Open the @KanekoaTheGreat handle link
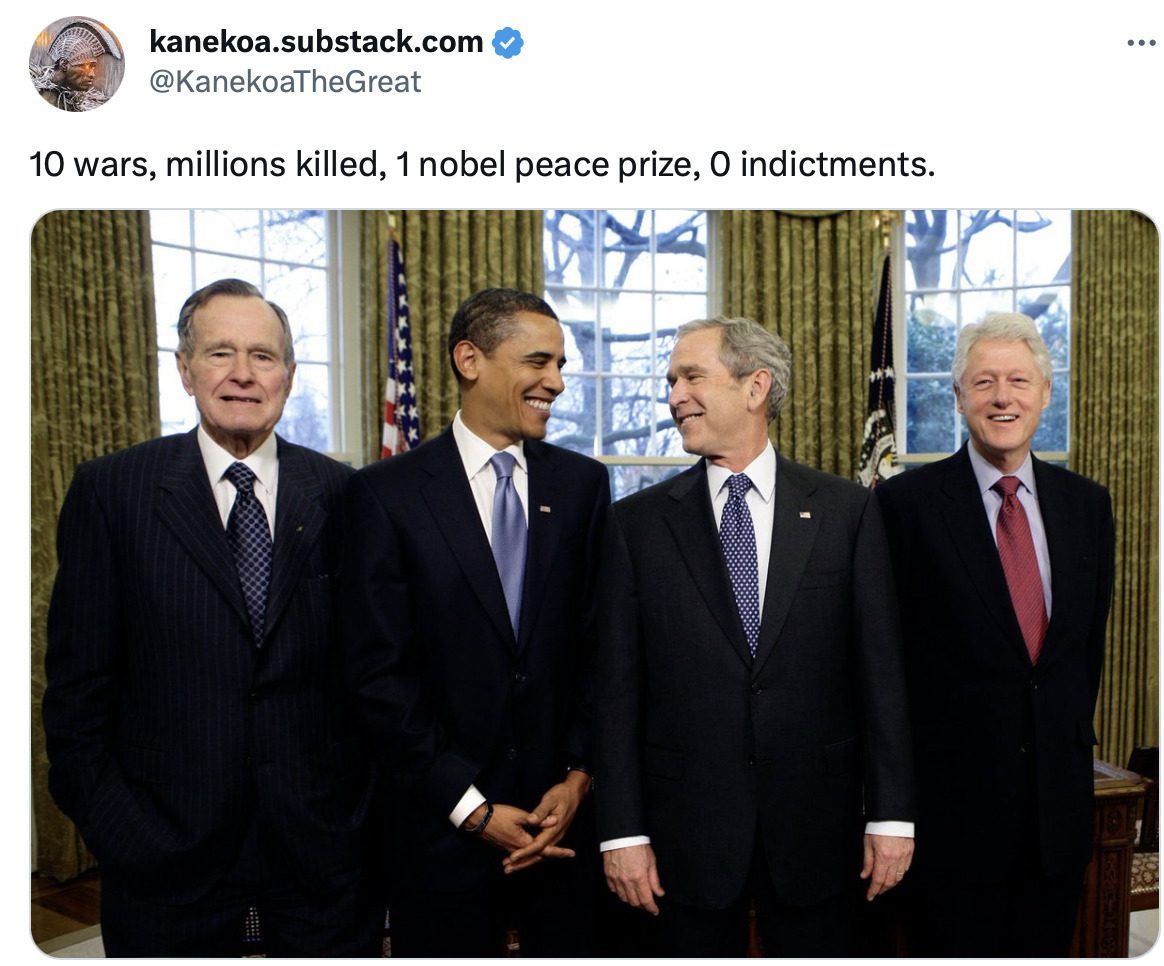The width and height of the screenshot is (1164, 966). point(285,82)
